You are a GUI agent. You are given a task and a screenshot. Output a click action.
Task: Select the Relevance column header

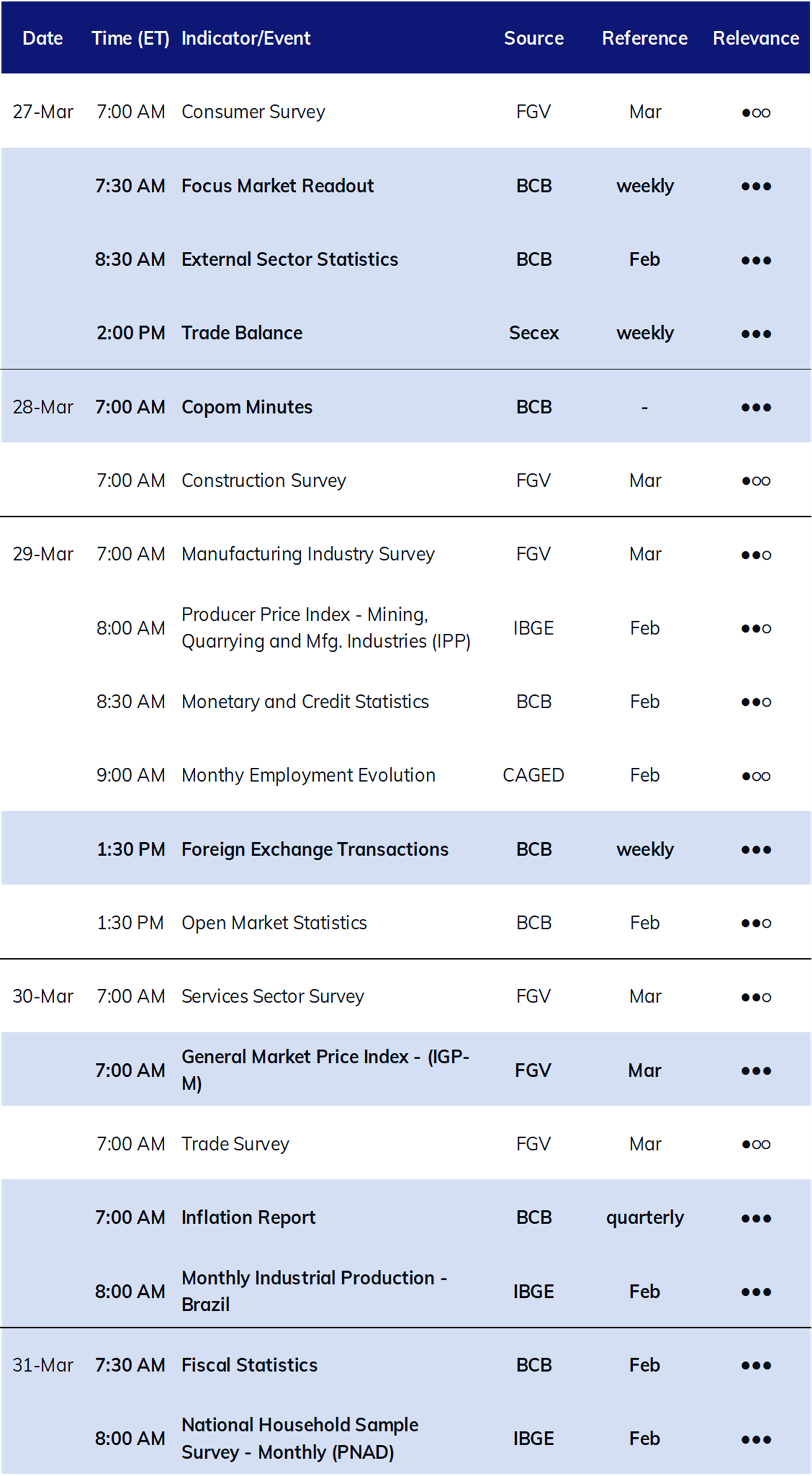[x=756, y=38]
